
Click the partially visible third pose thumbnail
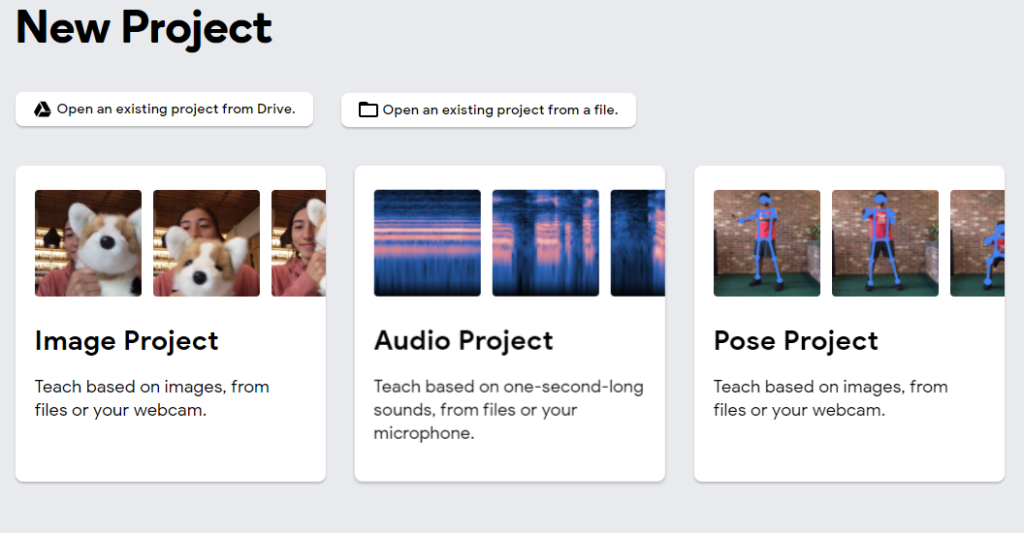point(977,243)
